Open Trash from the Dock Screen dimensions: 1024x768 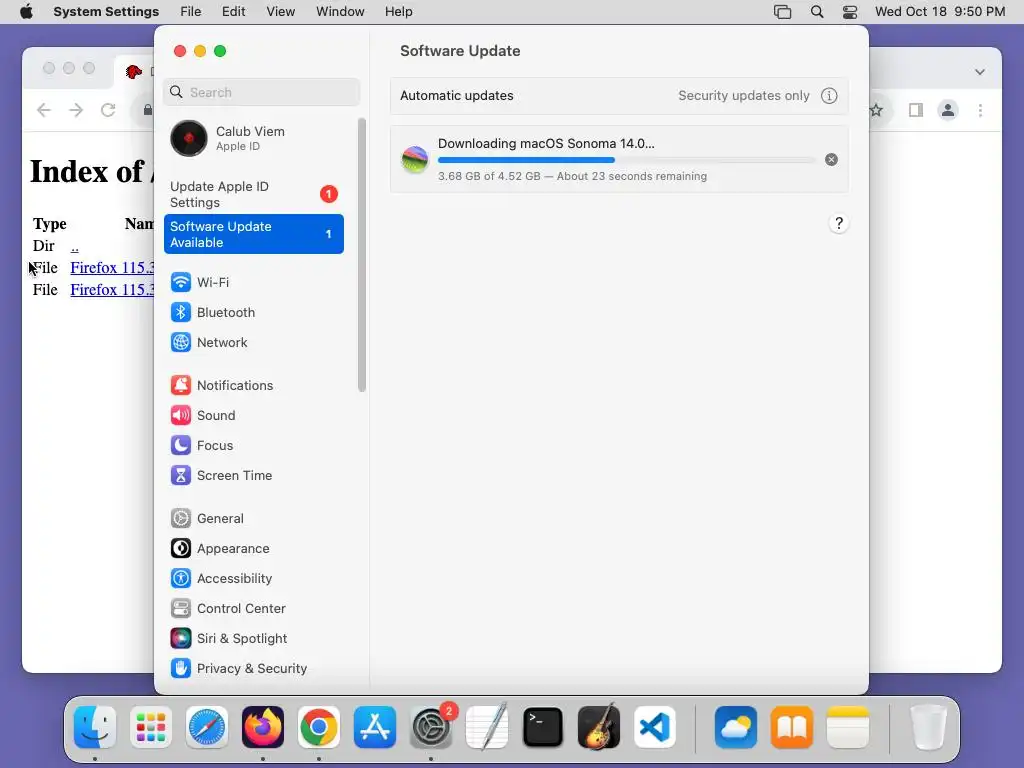(928, 727)
